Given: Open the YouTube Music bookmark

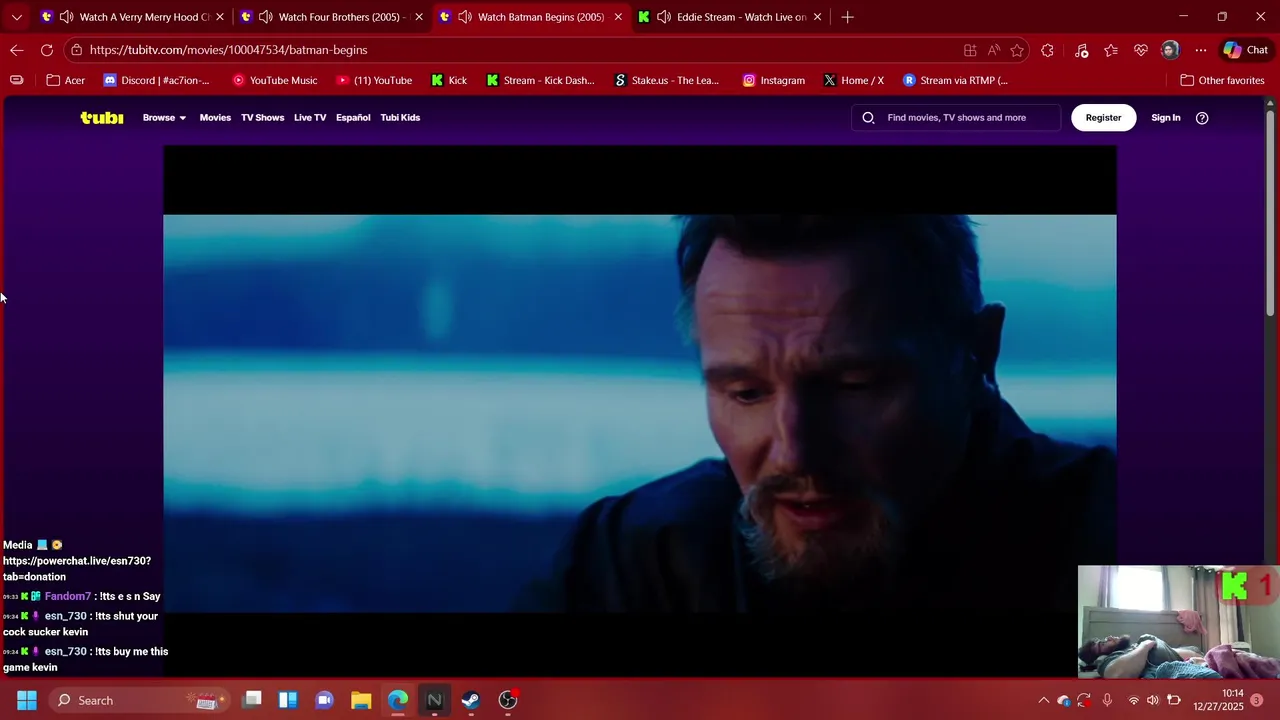Looking at the screenshot, I should [274, 80].
